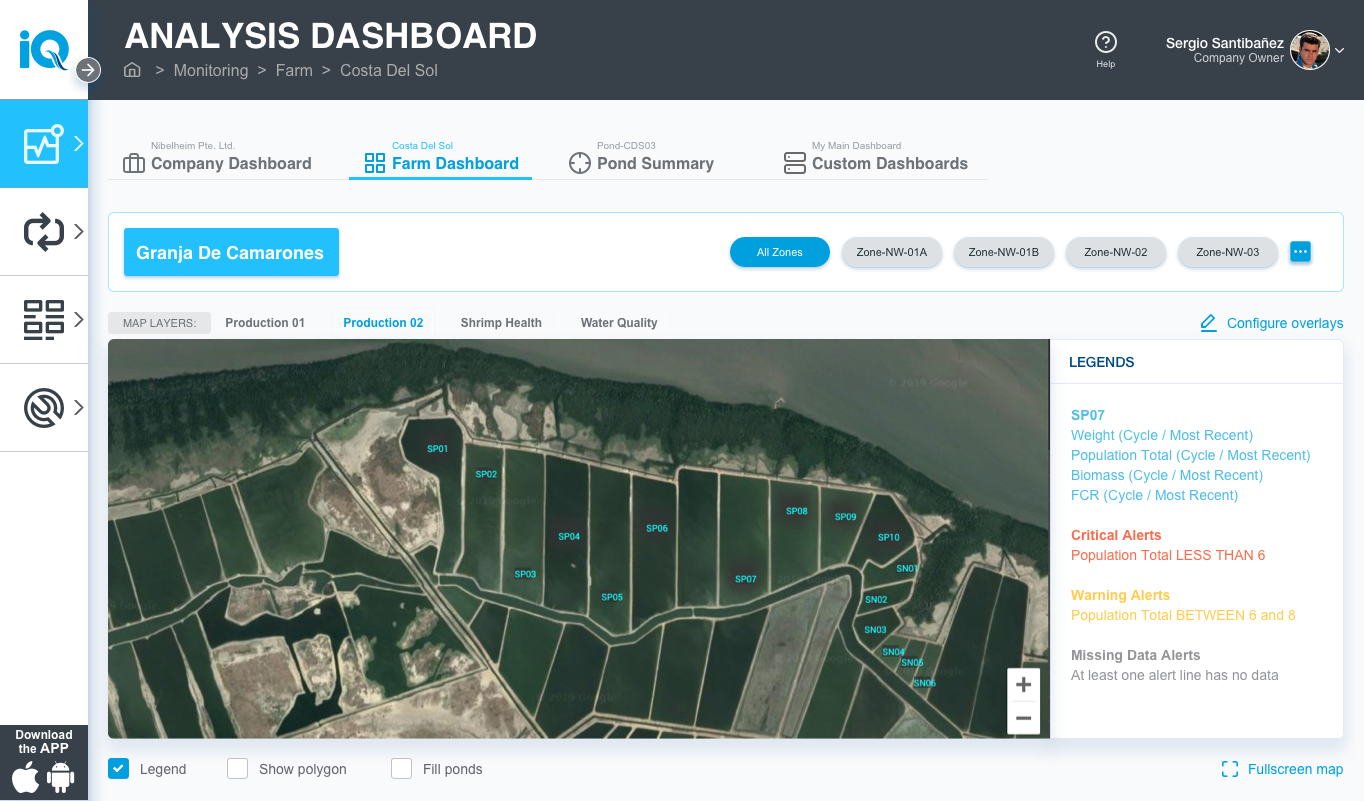The width and height of the screenshot is (1364, 801).
Task: Open the dashboard grid sidebar icon
Action: [44, 320]
